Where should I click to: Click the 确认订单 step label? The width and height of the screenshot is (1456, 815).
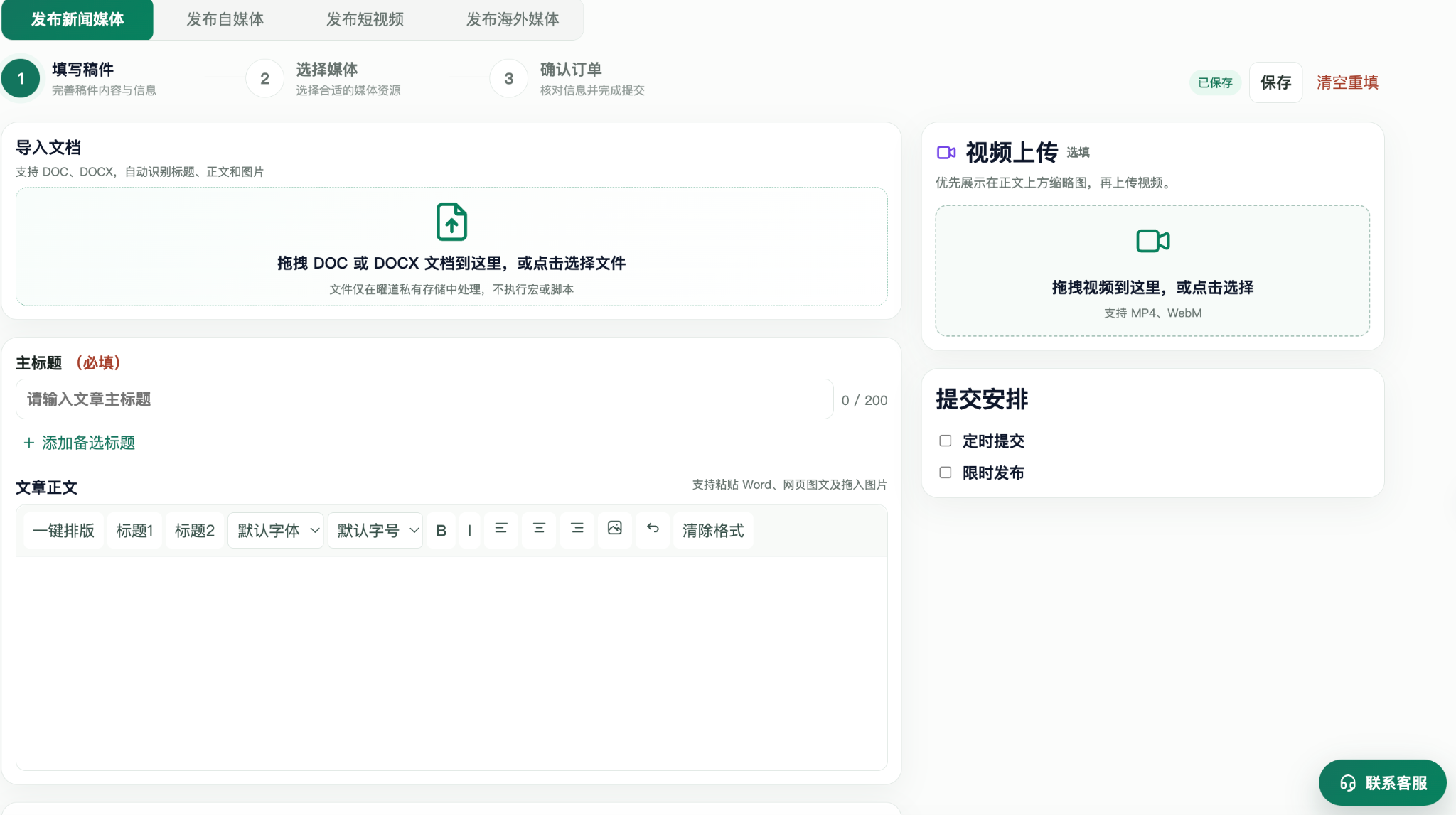tap(571, 70)
